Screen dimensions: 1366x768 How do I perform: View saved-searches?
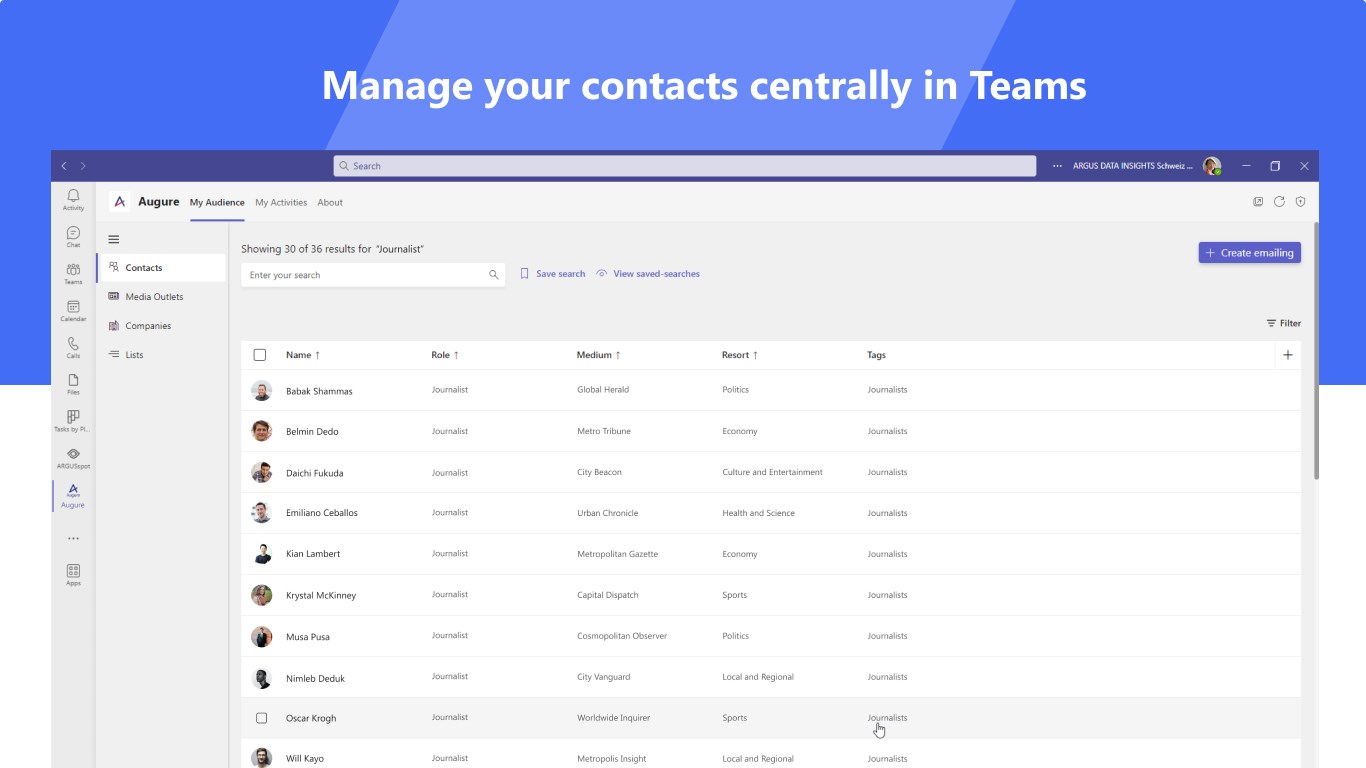648,274
